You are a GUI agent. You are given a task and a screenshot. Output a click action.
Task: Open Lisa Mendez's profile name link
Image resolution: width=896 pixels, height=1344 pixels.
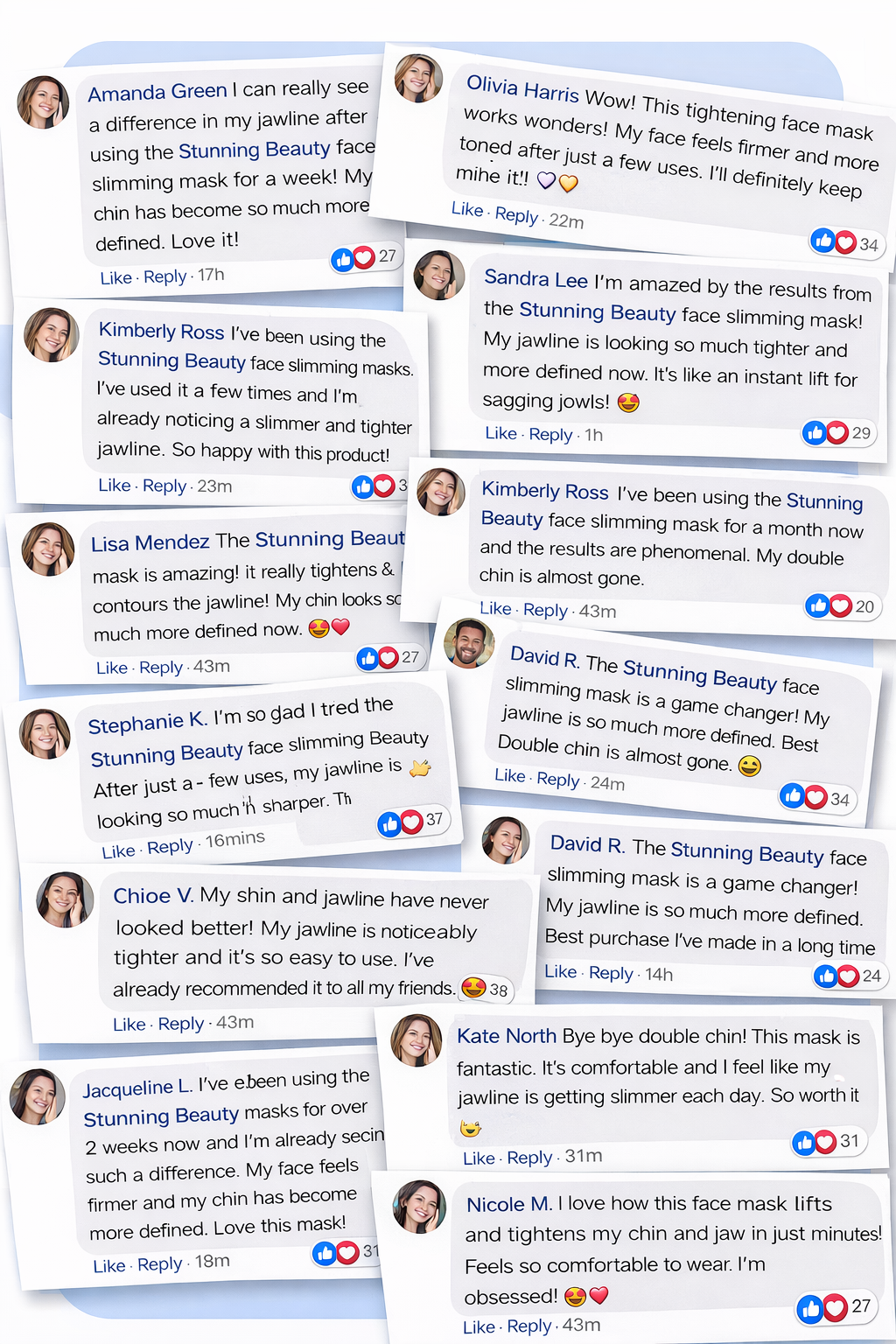[x=150, y=543]
